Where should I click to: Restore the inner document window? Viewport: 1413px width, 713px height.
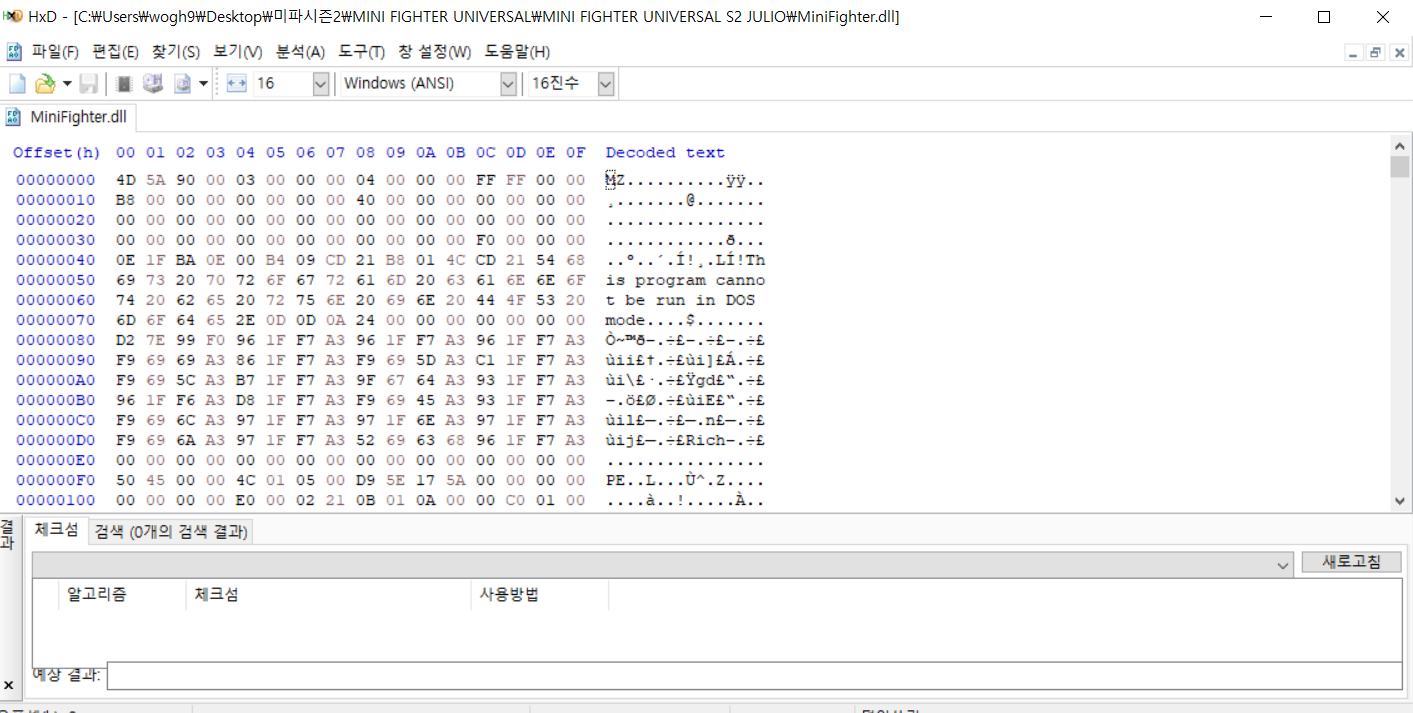(1375, 53)
